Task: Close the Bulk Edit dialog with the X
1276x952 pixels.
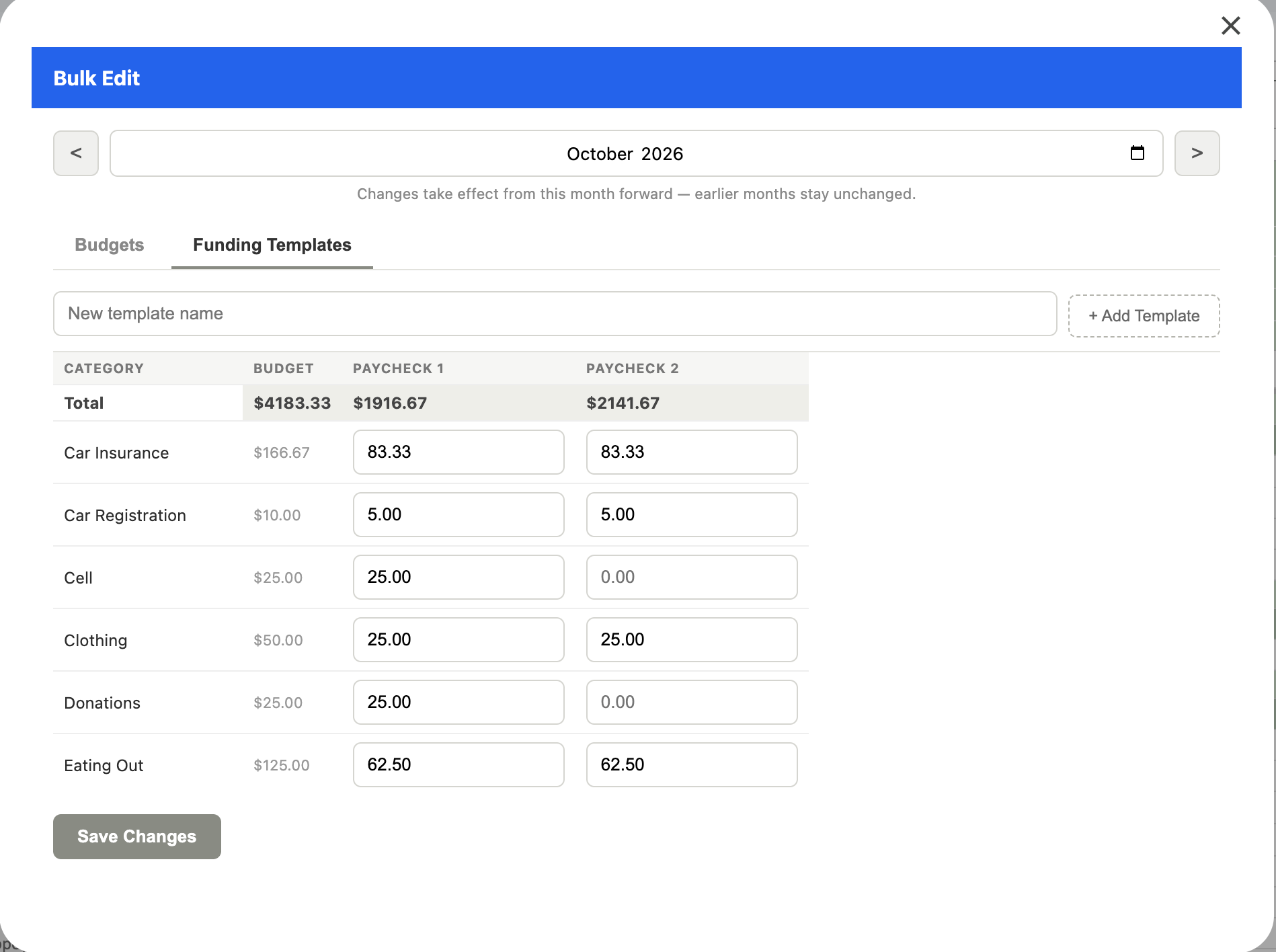Action: click(x=1230, y=26)
